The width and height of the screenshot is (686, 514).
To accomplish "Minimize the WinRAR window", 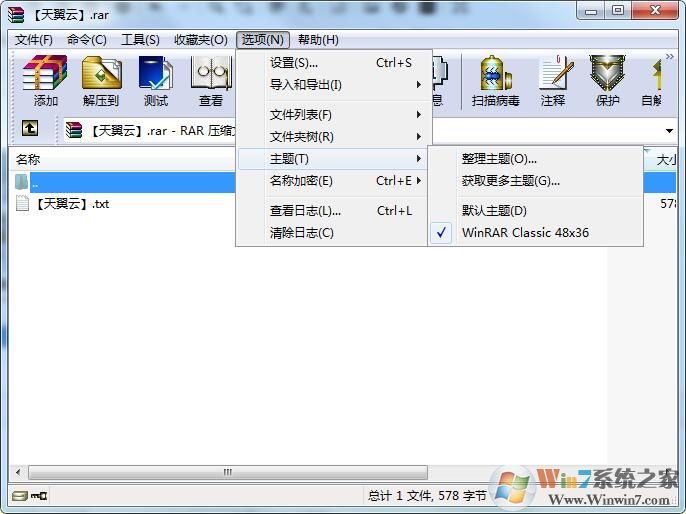I will coord(591,11).
